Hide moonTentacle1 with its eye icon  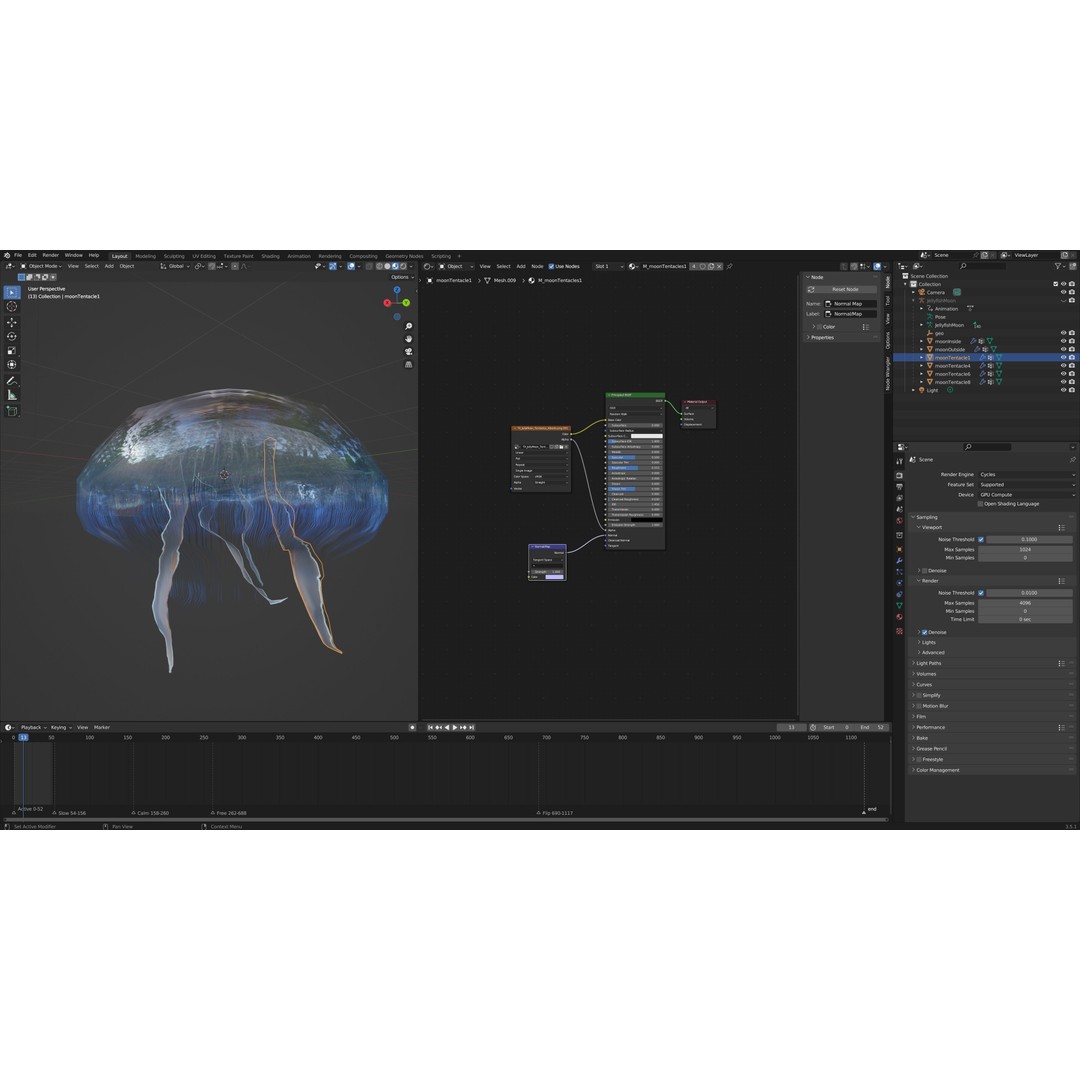[x=1063, y=357]
